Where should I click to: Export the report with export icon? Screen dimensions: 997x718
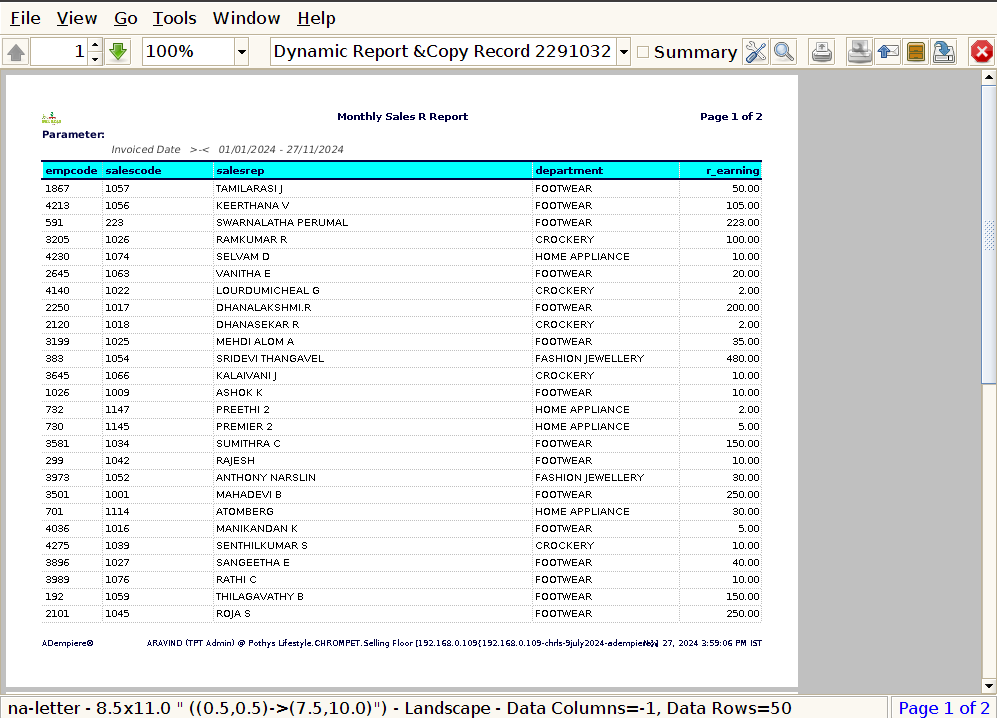[944, 52]
